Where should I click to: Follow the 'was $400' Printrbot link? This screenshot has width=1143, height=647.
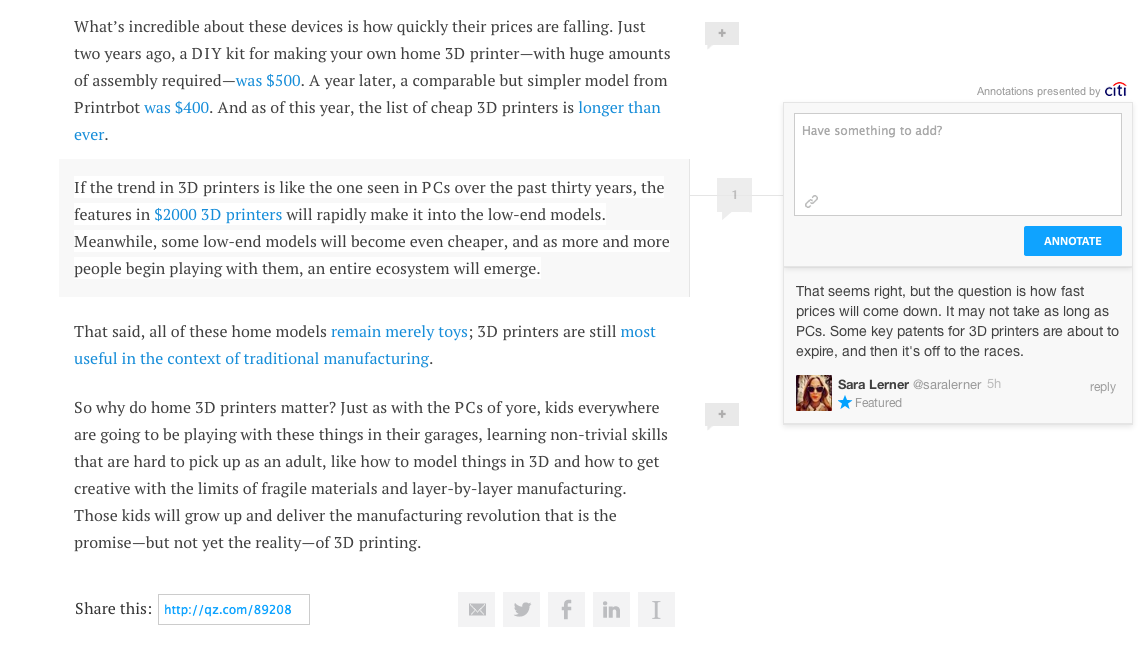(176, 107)
